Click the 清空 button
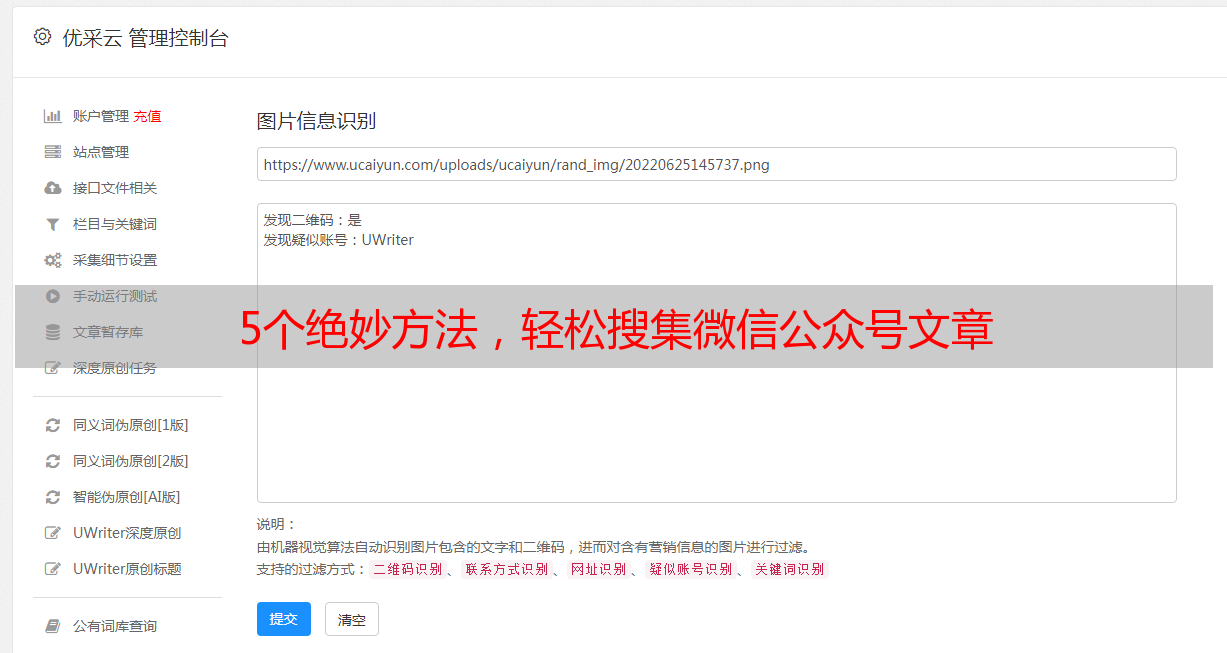The image size is (1227, 653). [352, 619]
